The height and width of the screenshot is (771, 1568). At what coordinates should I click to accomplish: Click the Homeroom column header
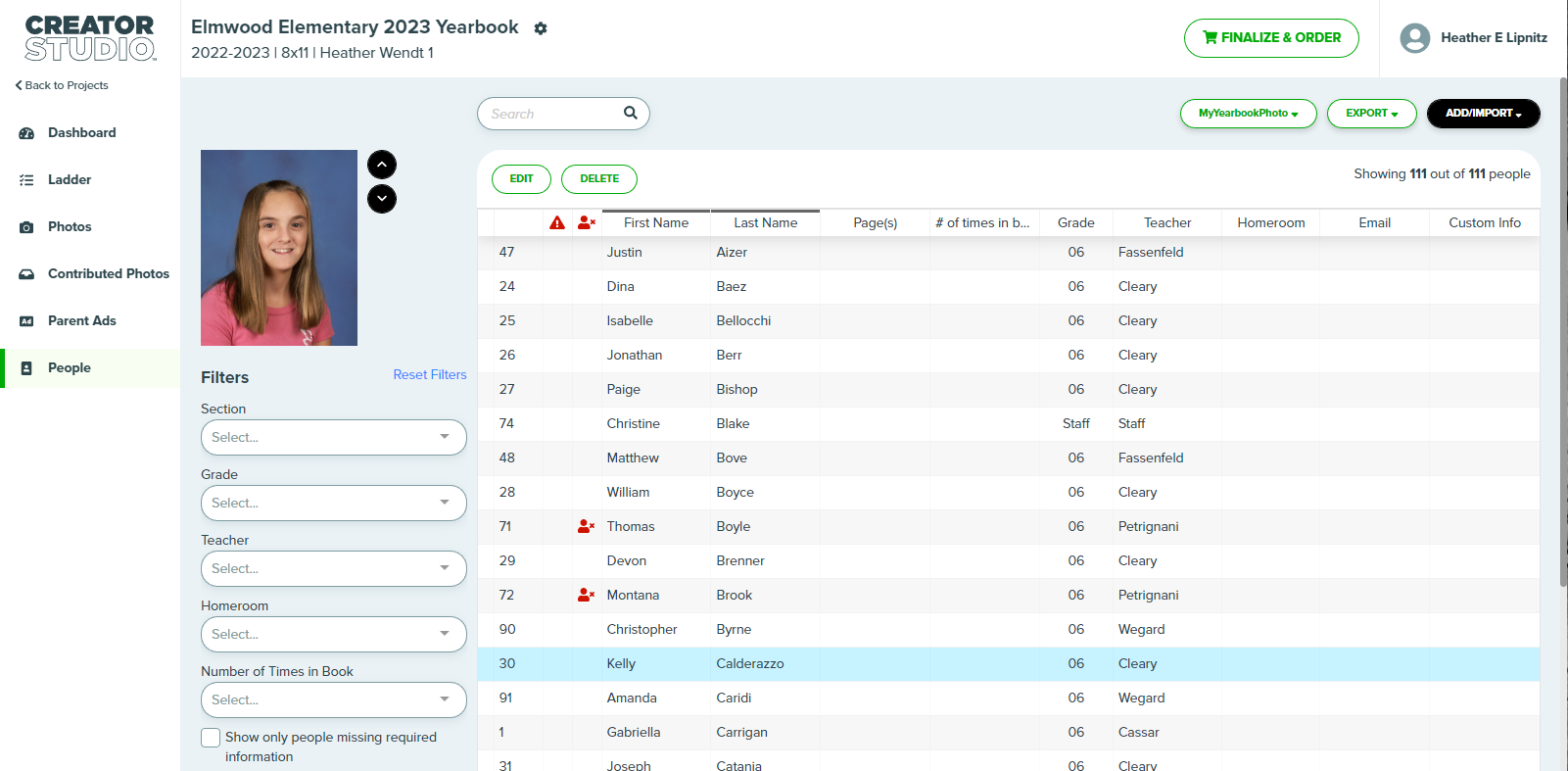coord(1271,222)
